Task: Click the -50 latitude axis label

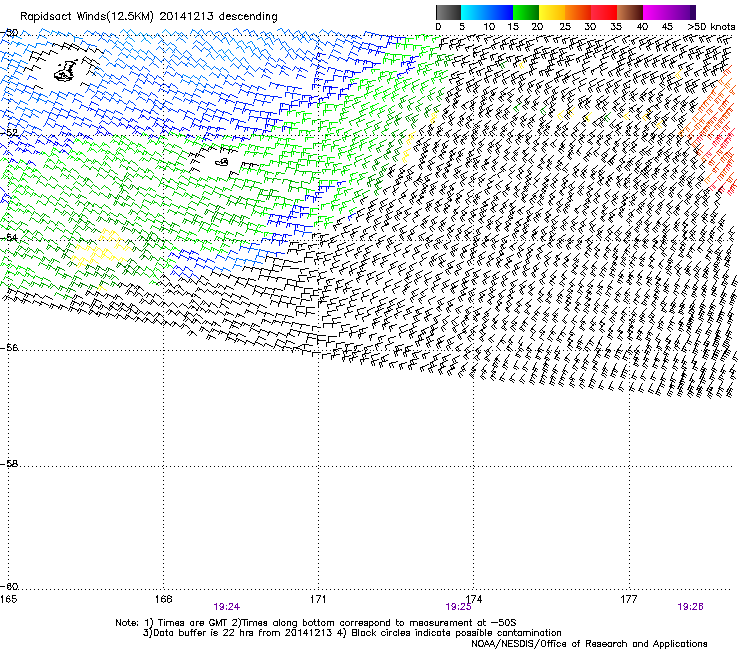Action: coord(9,33)
